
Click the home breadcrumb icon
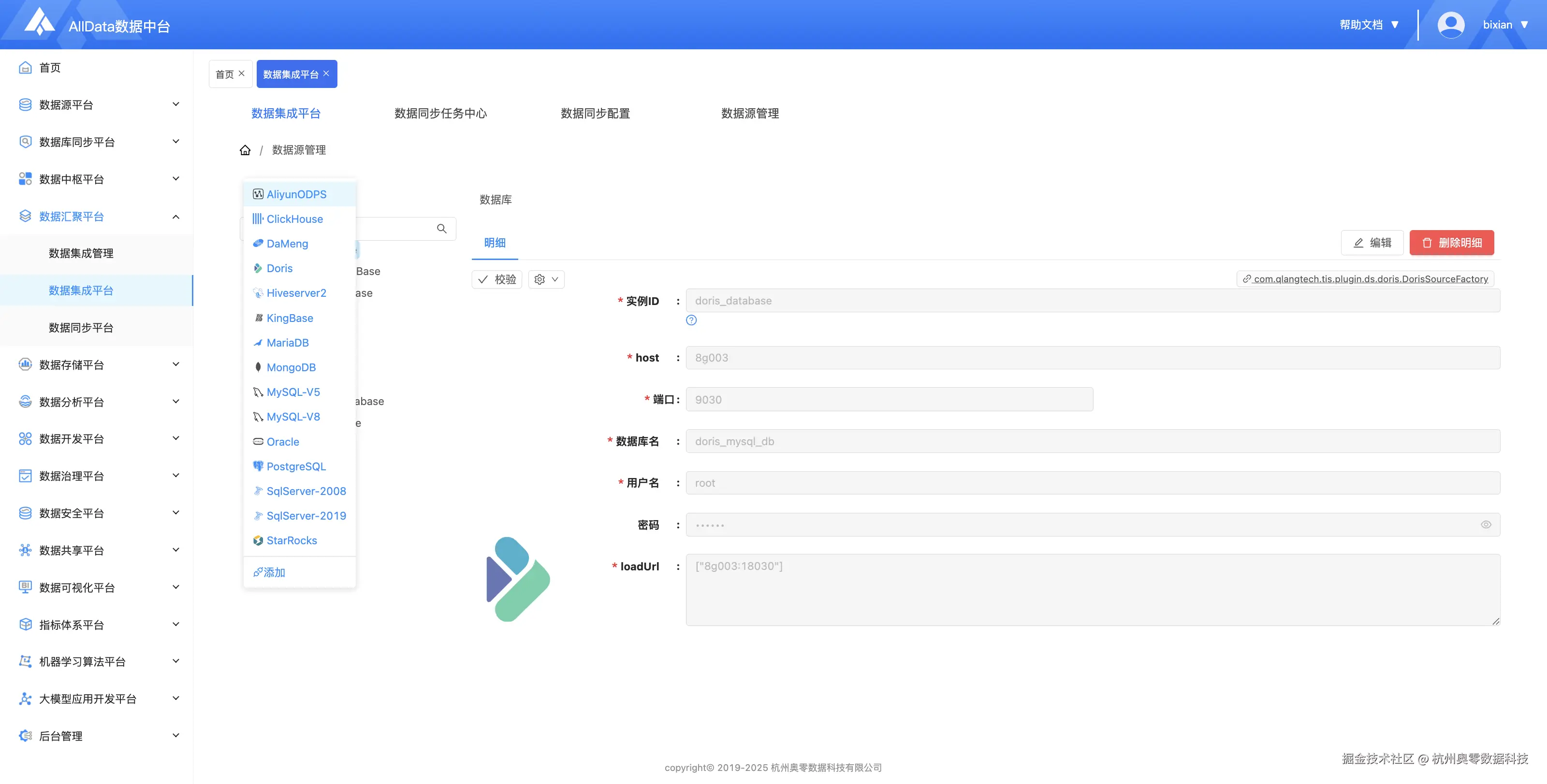click(x=245, y=150)
